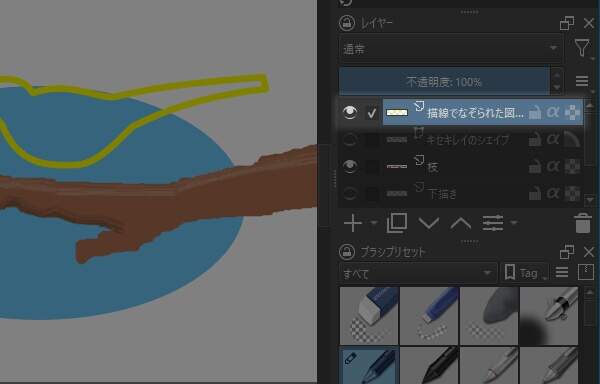Click the brush preset list scrollbar up arrow
Viewport: 600px width, 384px height.
pos(590,293)
